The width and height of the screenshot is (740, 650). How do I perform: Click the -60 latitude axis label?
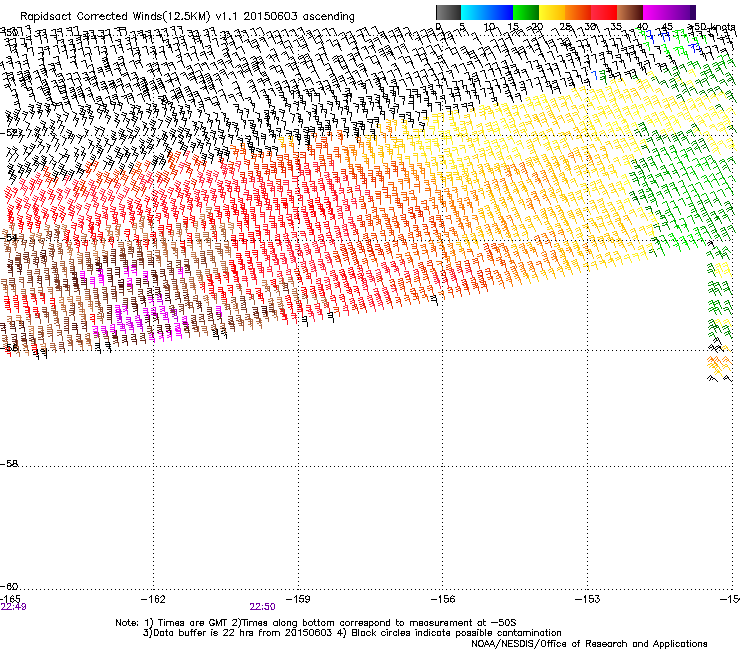[10, 586]
